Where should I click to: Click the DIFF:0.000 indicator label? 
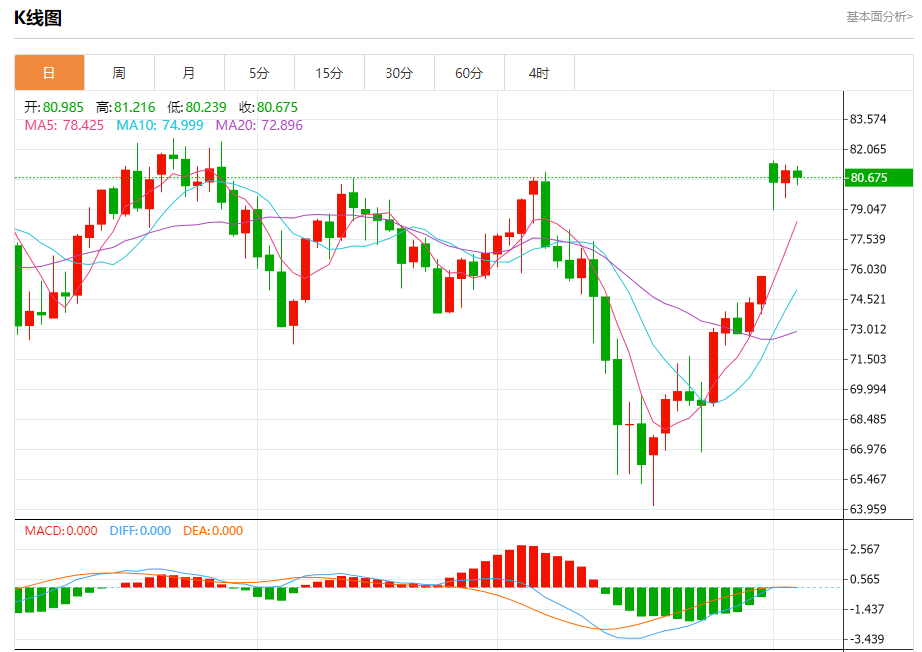[x=141, y=531]
